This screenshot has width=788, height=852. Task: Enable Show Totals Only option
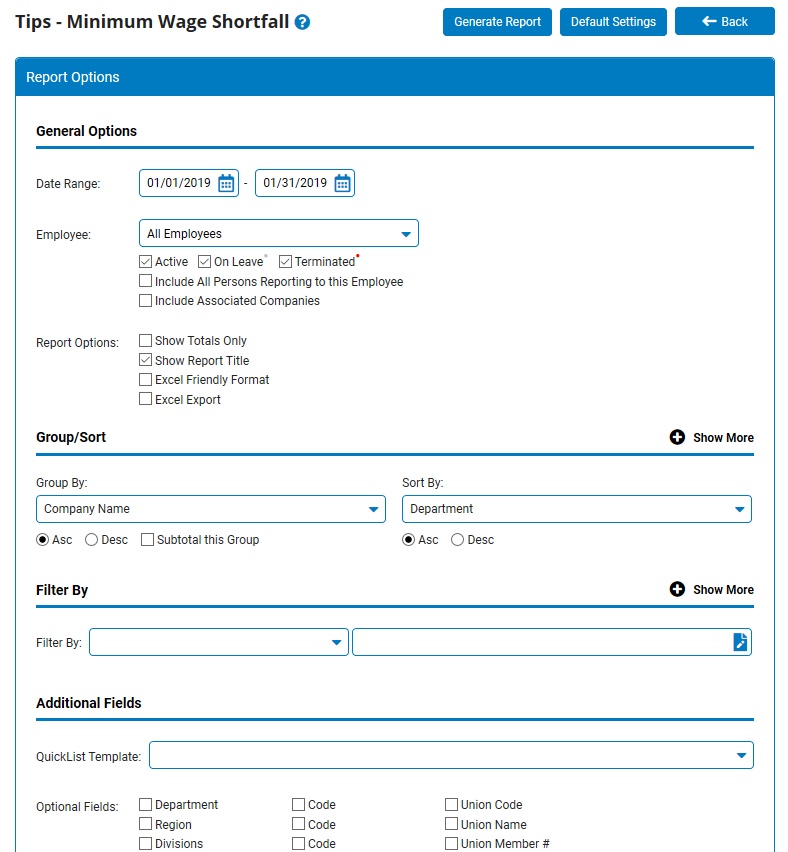click(145, 341)
